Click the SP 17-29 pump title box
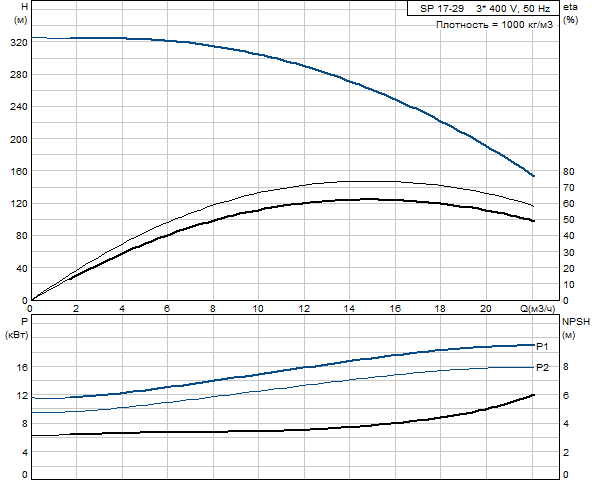 [x=483, y=8]
